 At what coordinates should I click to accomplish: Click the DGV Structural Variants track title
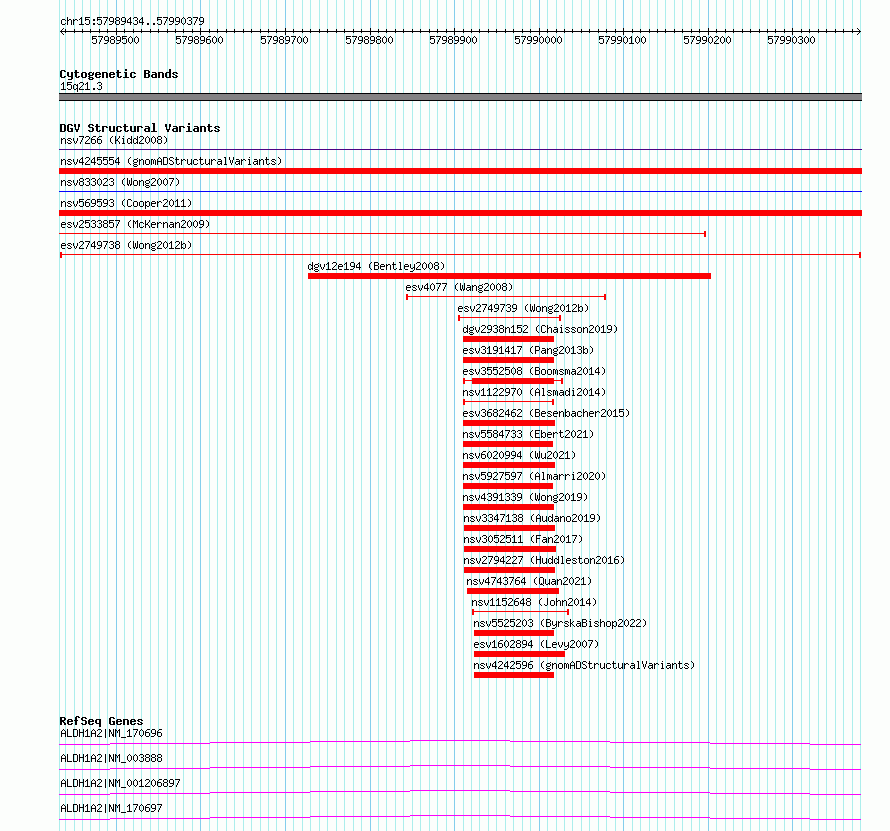click(140, 128)
